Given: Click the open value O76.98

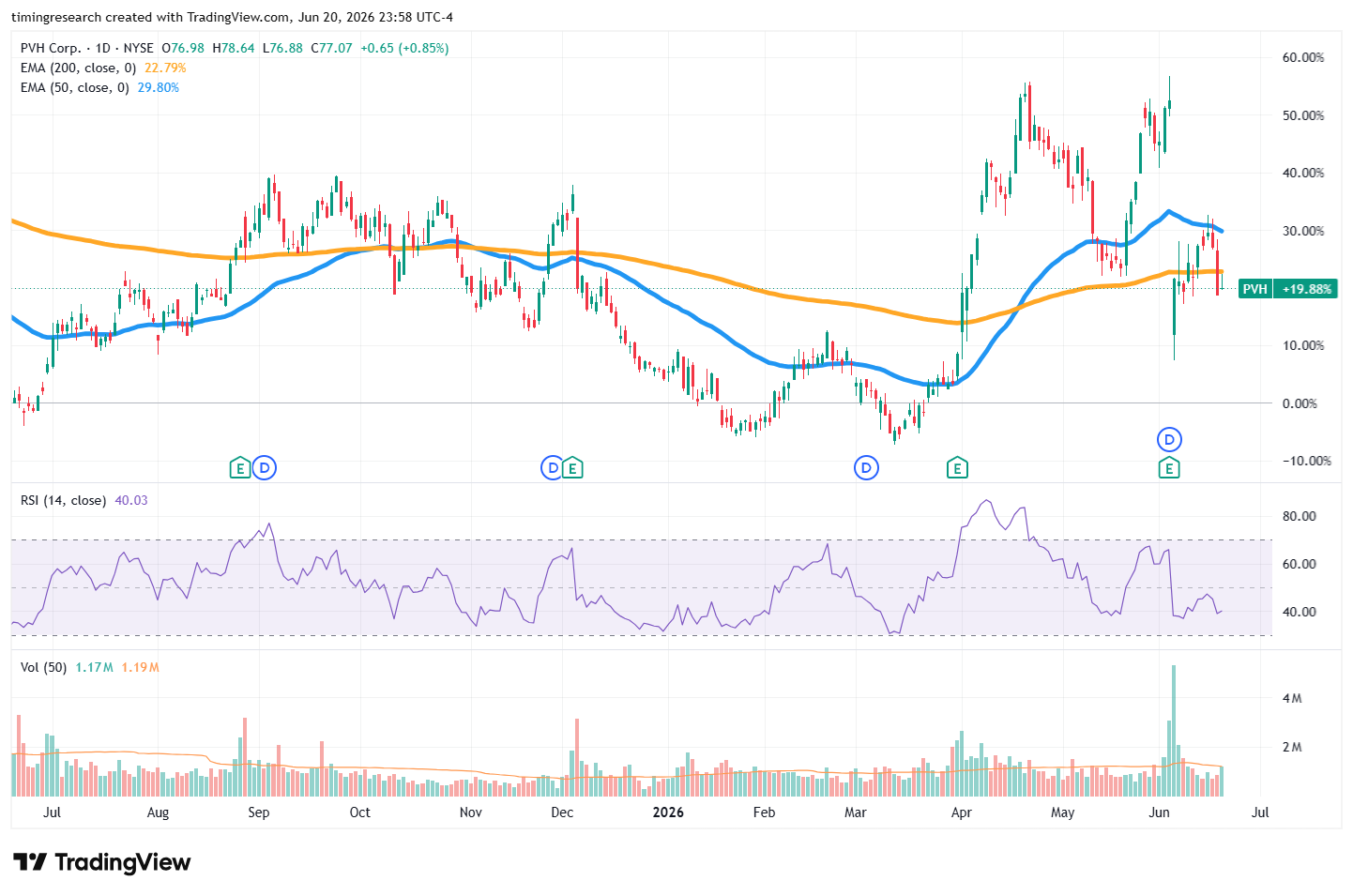Looking at the screenshot, I should tap(183, 48).
